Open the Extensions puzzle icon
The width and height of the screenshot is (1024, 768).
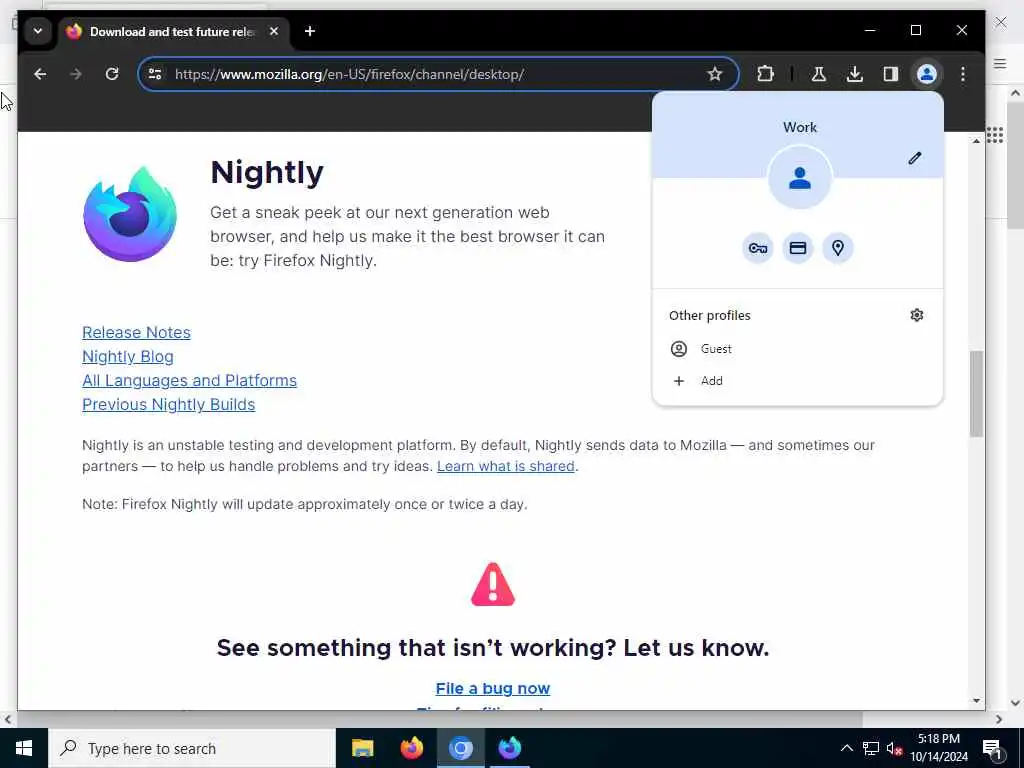click(x=765, y=74)
